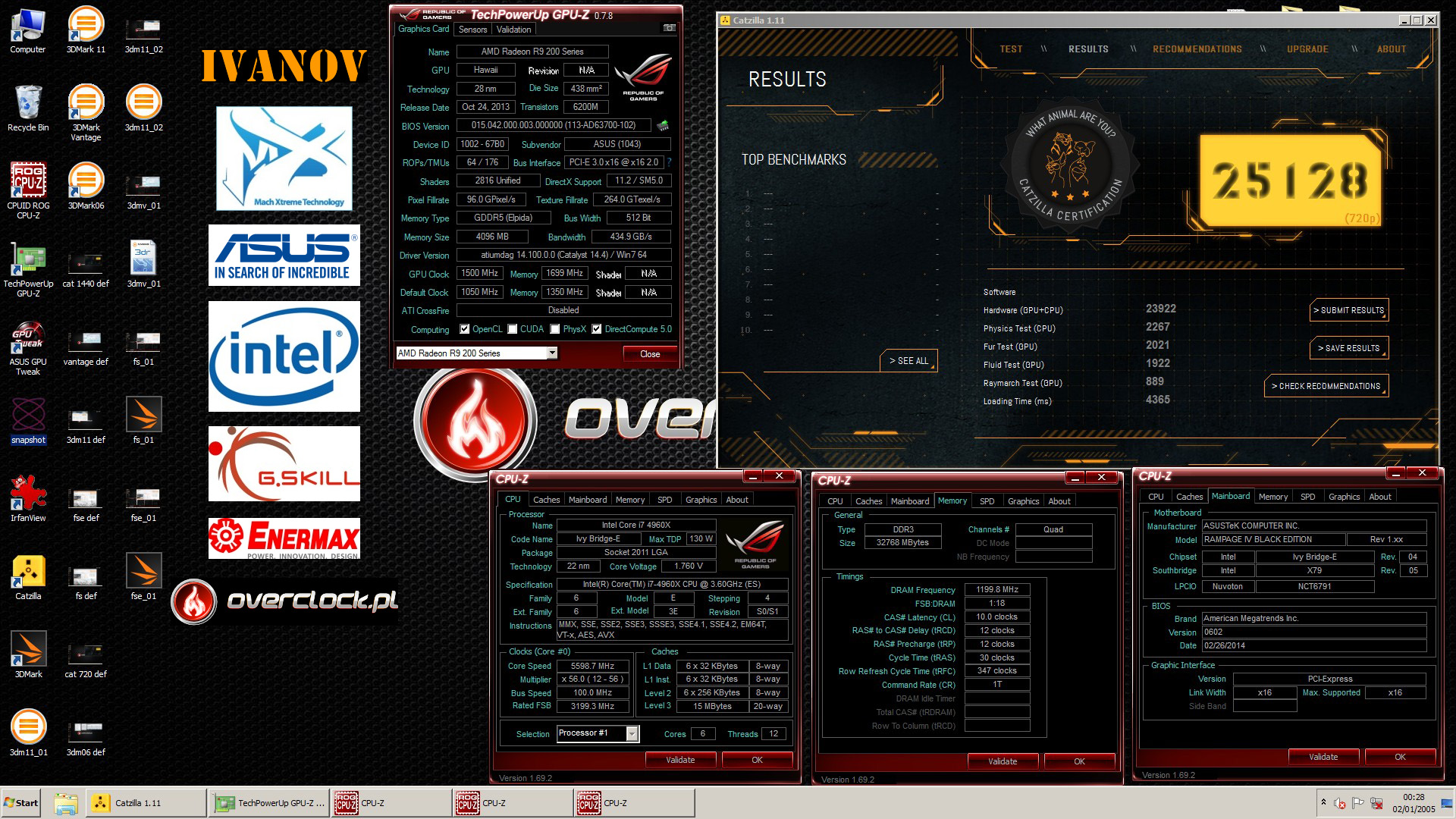
Task: Click the GPU-Z BIOS save chip icon
Action: point(663,125)
